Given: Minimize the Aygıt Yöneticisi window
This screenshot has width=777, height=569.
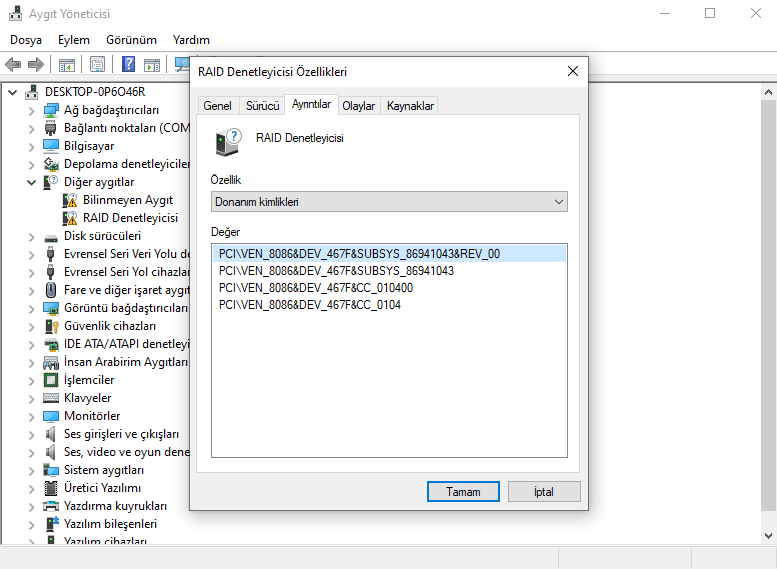Looking at the screenshot, I should [665, 13].
